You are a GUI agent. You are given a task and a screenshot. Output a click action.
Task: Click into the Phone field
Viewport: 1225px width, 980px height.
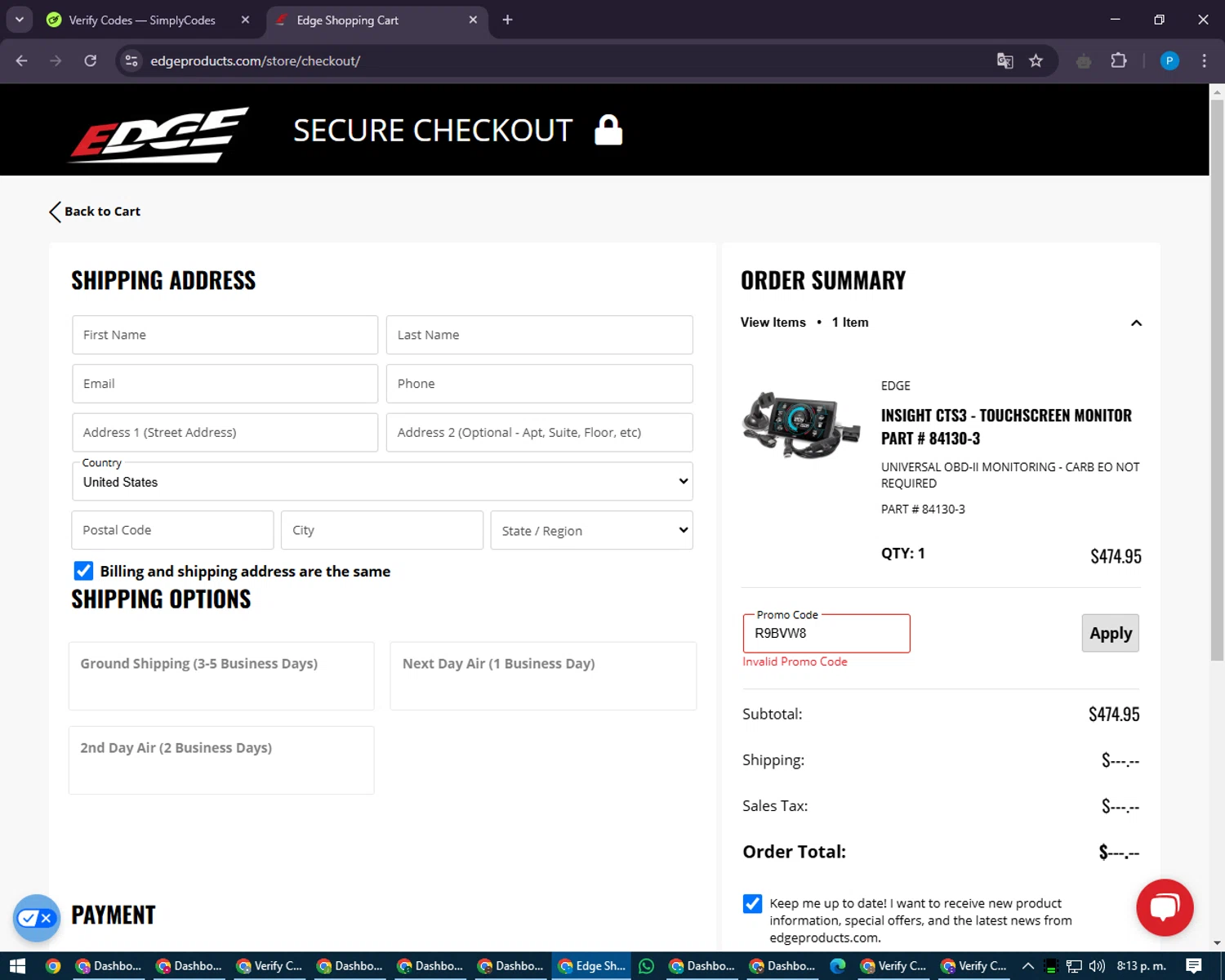(x=539, y=384)
